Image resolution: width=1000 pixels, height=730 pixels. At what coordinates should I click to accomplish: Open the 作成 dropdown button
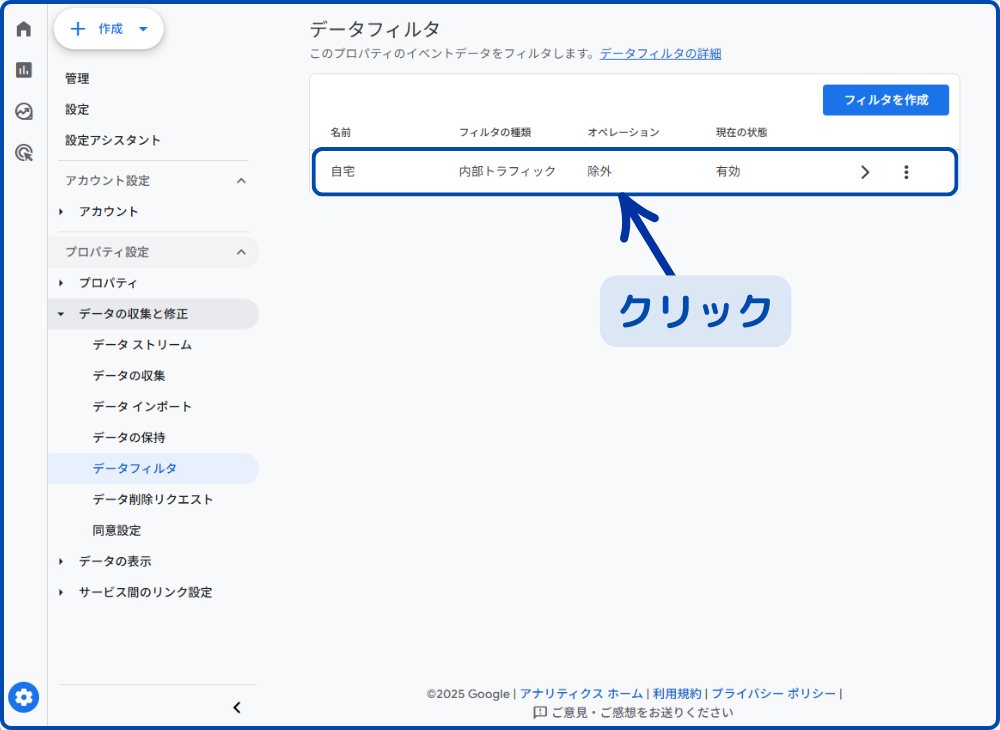point(109,29)
